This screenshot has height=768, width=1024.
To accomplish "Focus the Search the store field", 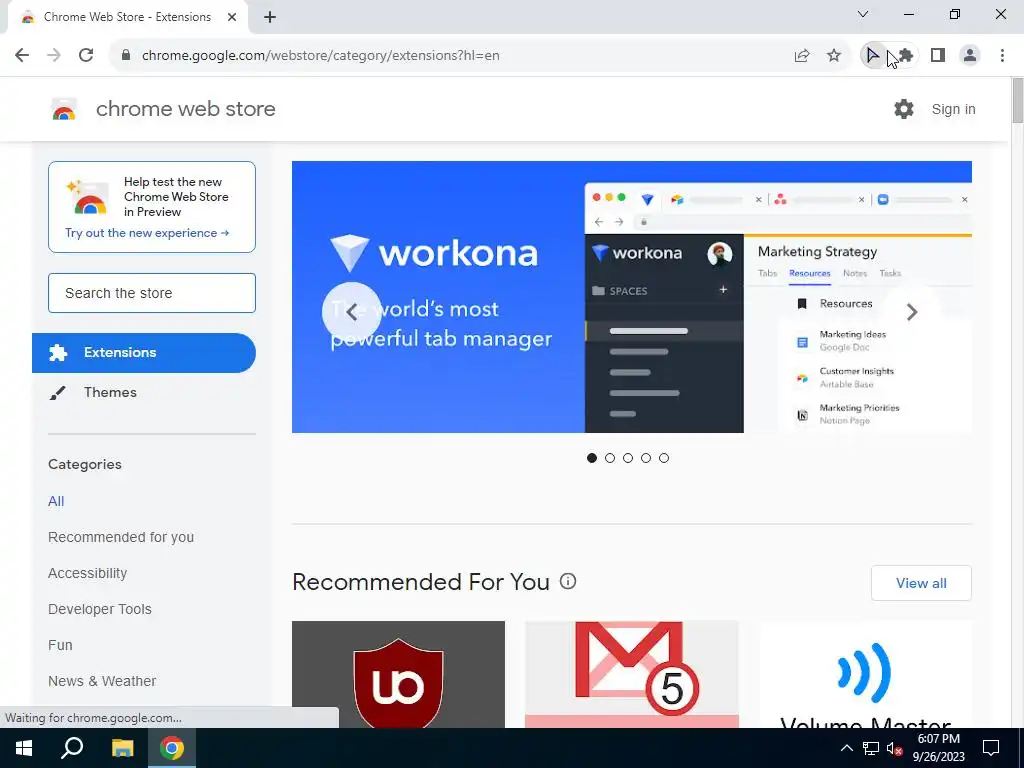I will [152, 293].
